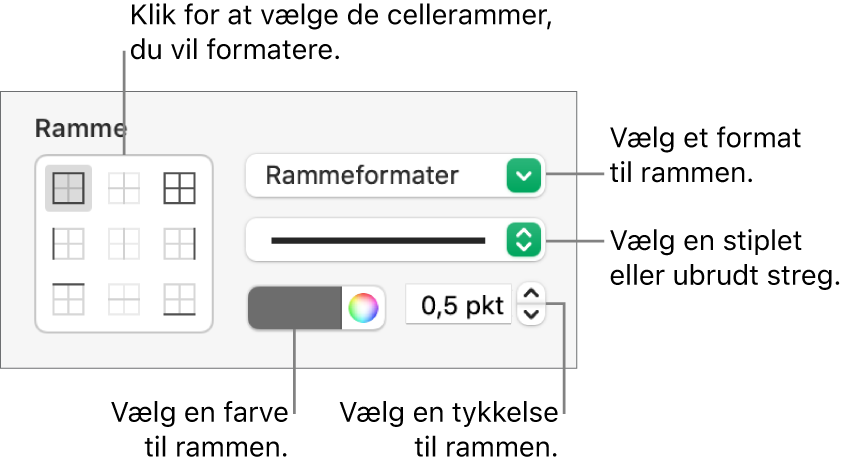The height and width of the screenshot is (473, 849).
Task: Select the top border icon
Action: tap(69, 298)
